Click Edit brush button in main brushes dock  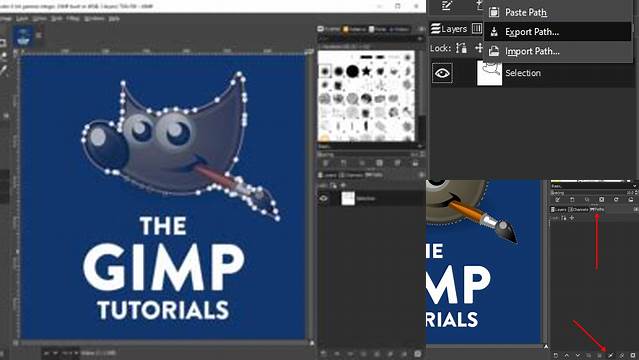[x=325, y=163]
